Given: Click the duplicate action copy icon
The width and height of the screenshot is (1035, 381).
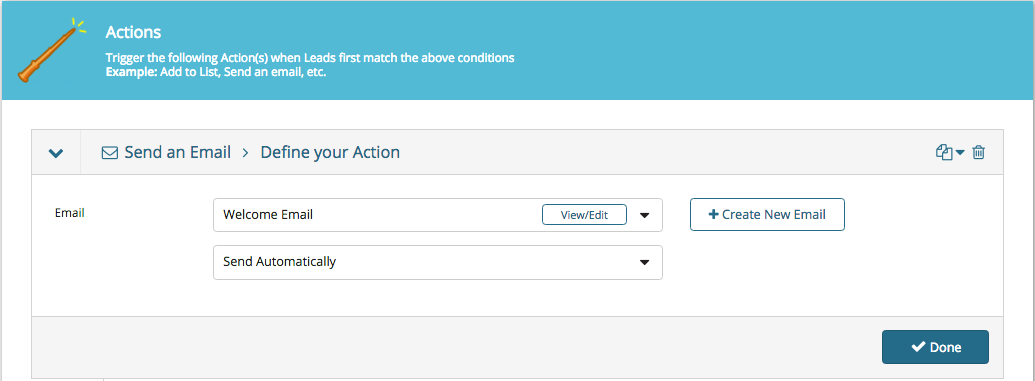Looking at the screenshot, I should coord(944,153).
